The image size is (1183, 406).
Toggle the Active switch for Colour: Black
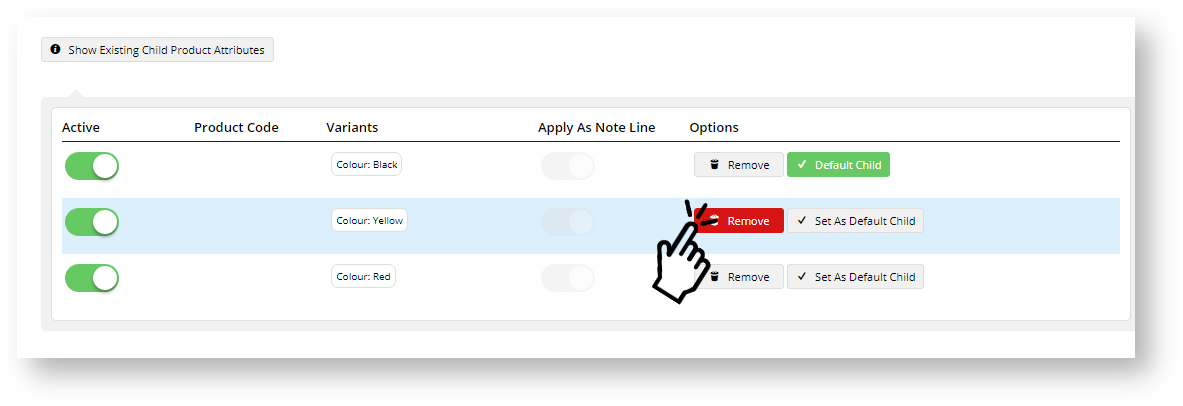(92, 166)
